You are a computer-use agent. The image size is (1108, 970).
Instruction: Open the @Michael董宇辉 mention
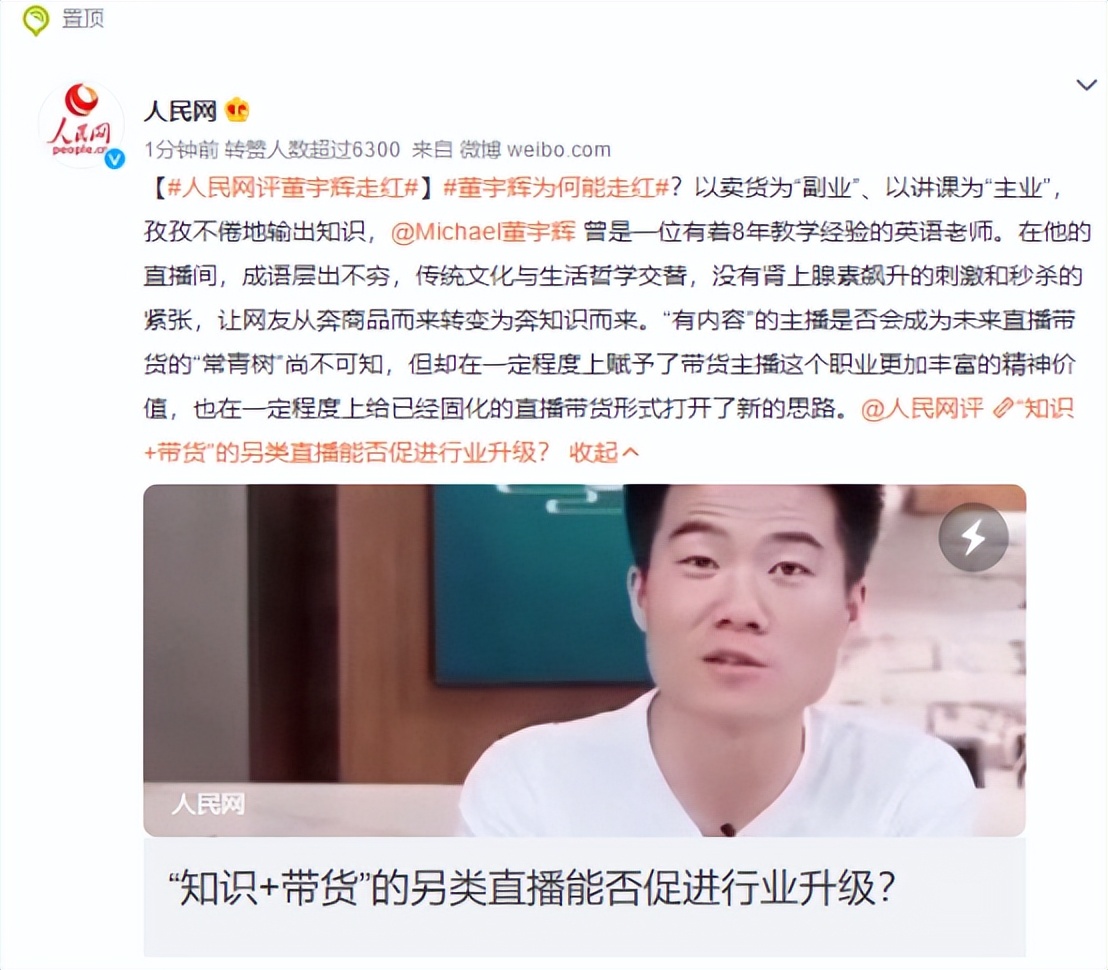point(483,232)
